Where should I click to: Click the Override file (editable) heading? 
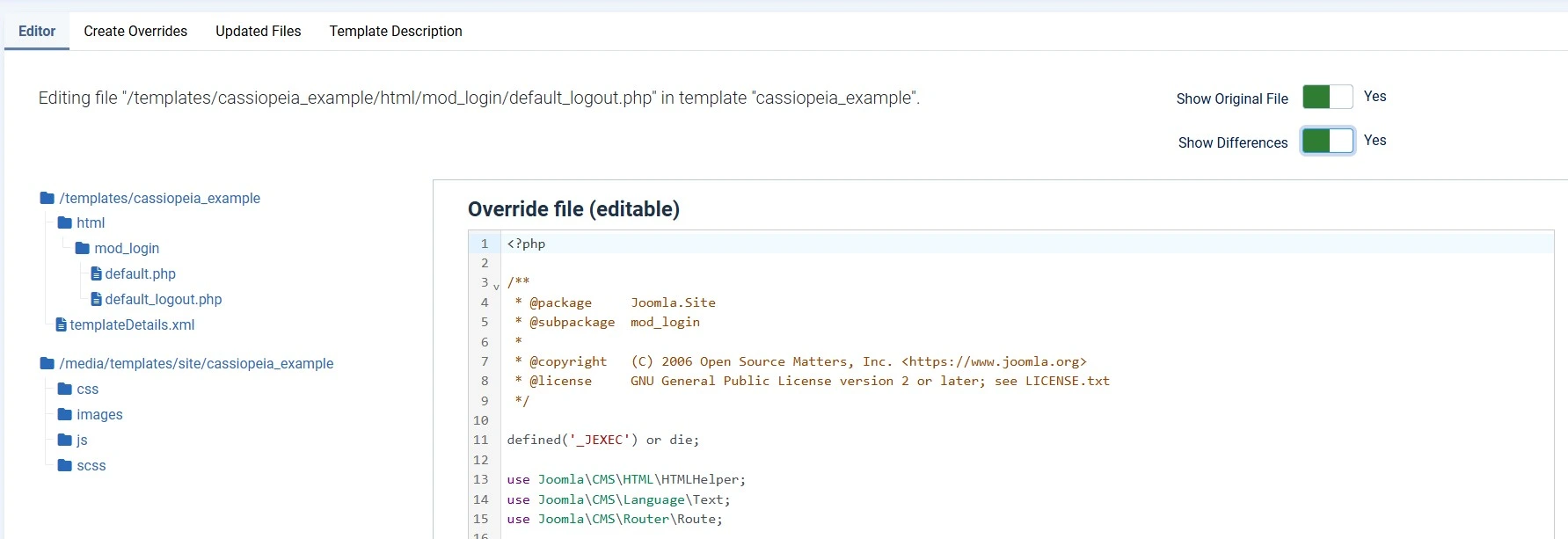pos(573,209)
